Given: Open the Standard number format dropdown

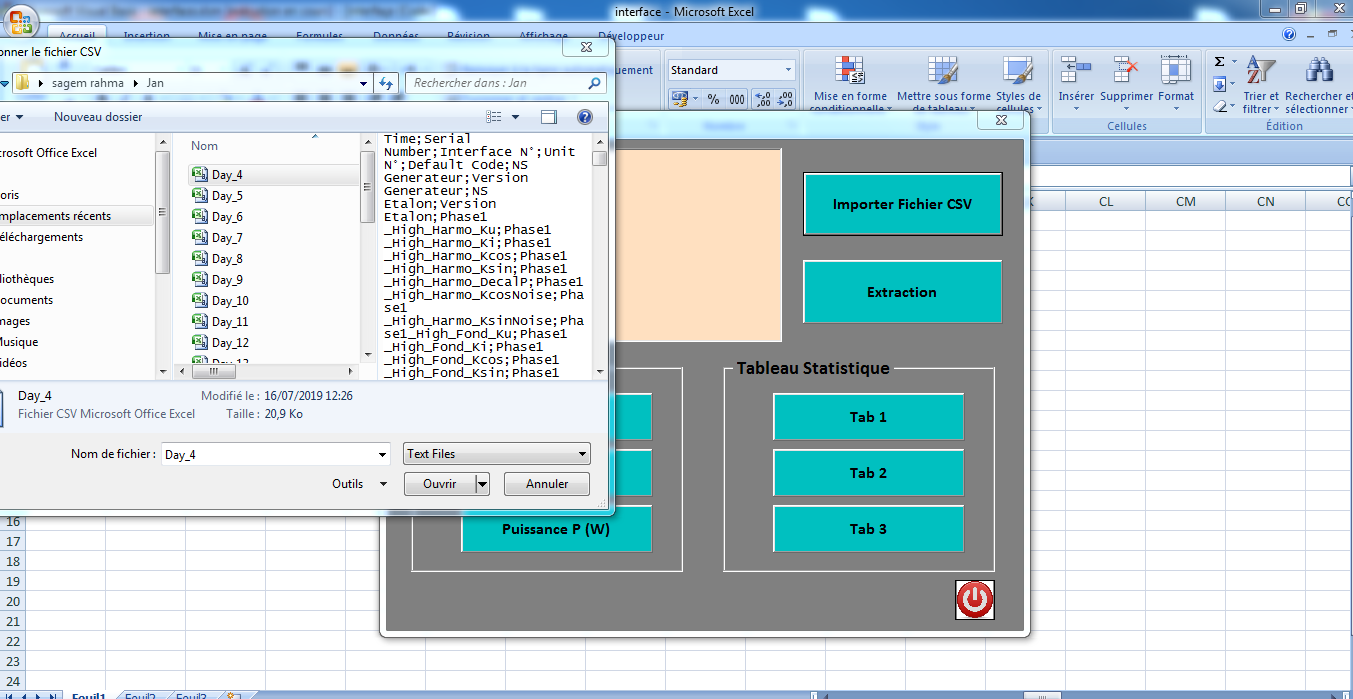Looking at the screenshot, I should point(788,70).
